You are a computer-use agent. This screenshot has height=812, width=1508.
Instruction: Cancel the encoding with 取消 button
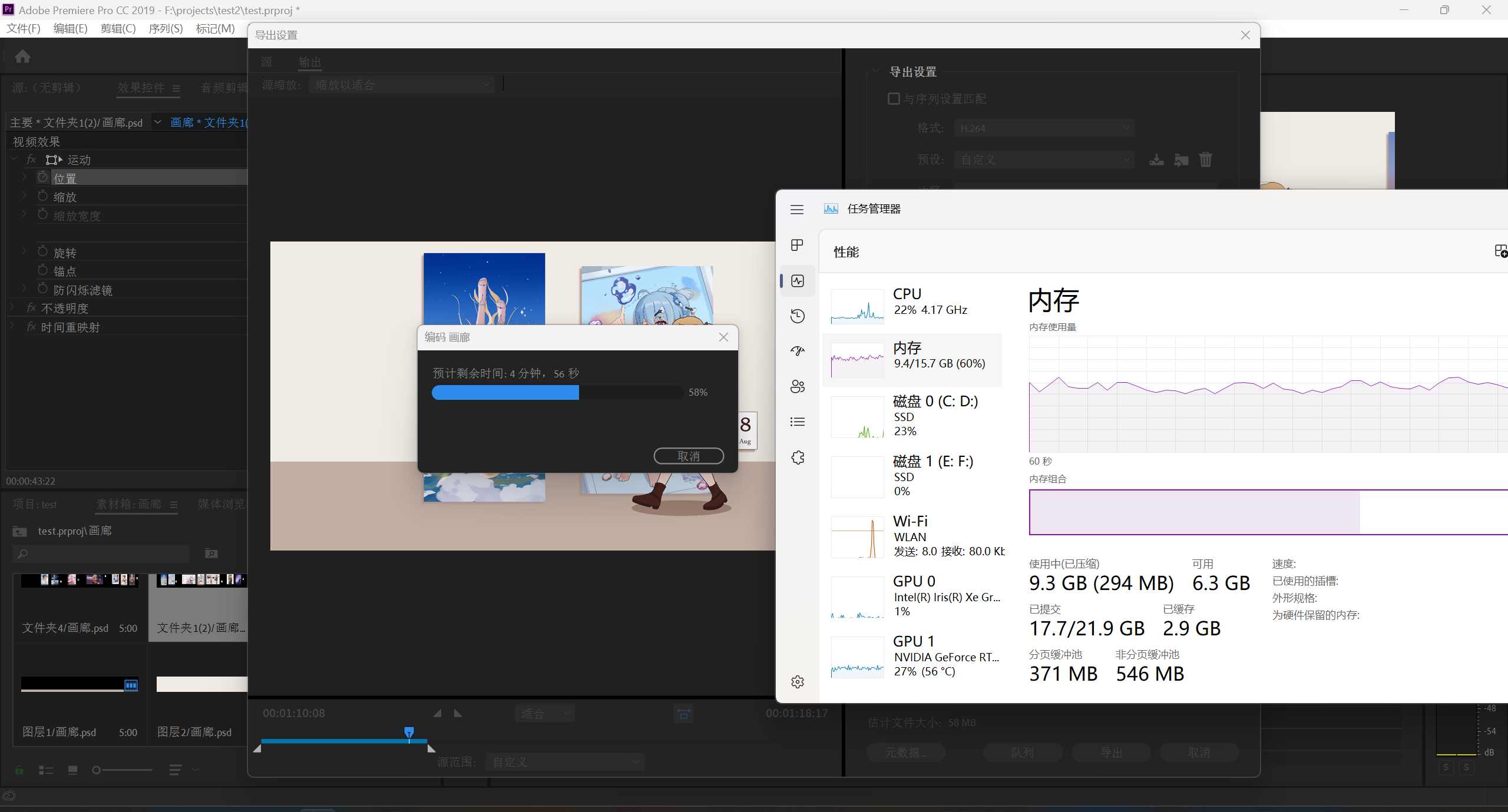pos(688,456)
